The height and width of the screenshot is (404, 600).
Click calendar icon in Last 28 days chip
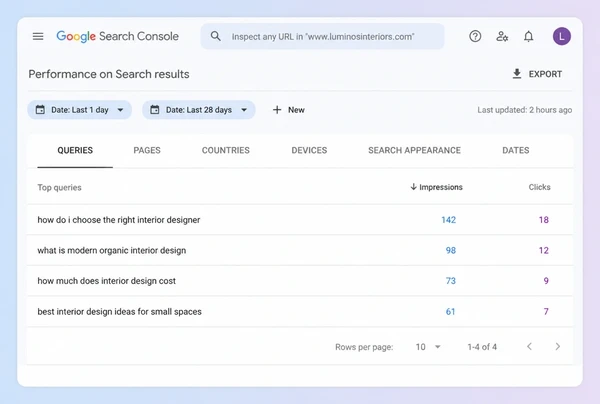(x=155, y=110)
